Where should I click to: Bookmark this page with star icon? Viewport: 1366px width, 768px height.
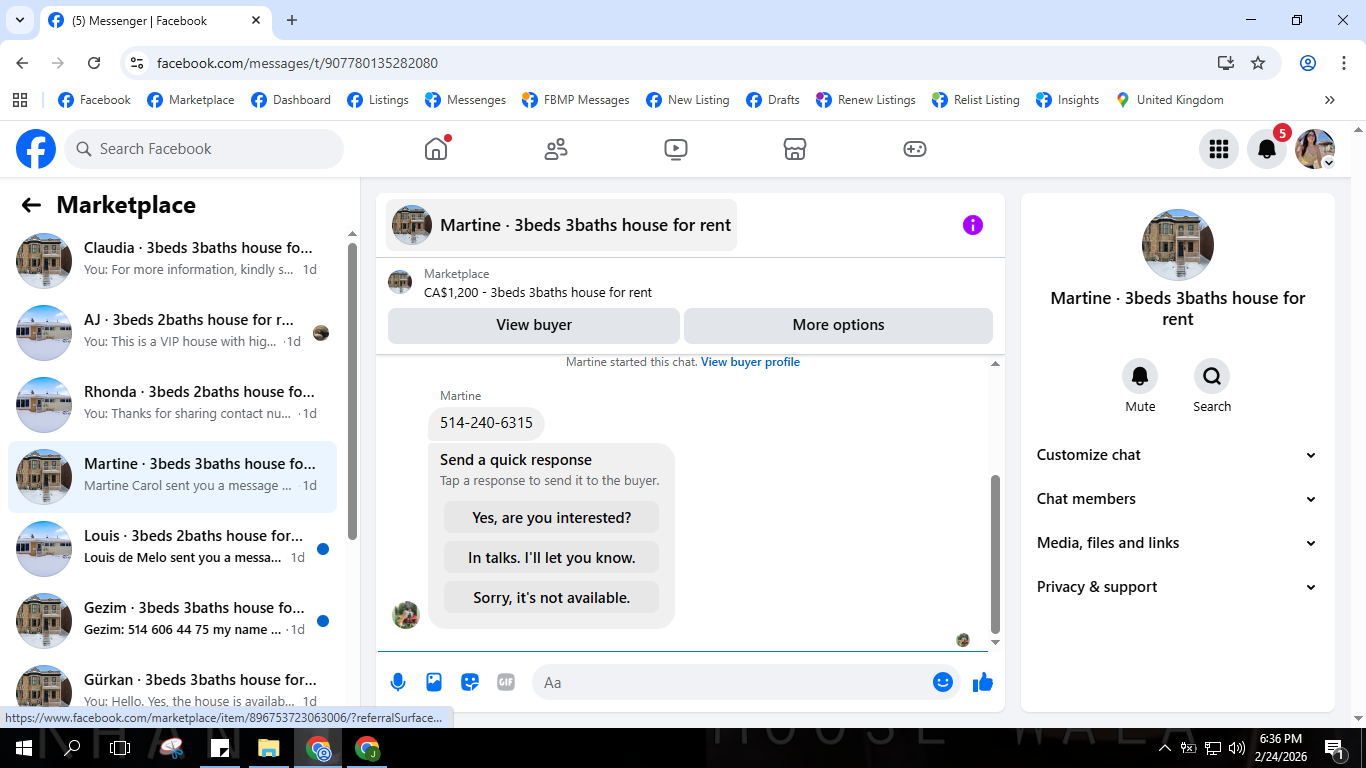pos(1258,63)
